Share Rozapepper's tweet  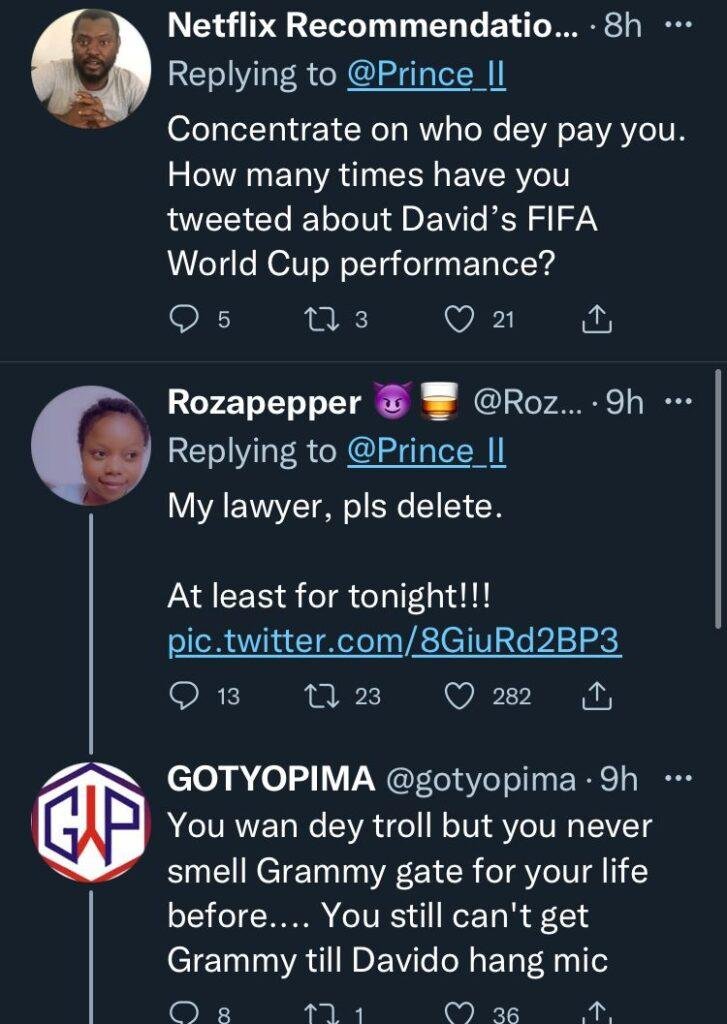[596, 695]
